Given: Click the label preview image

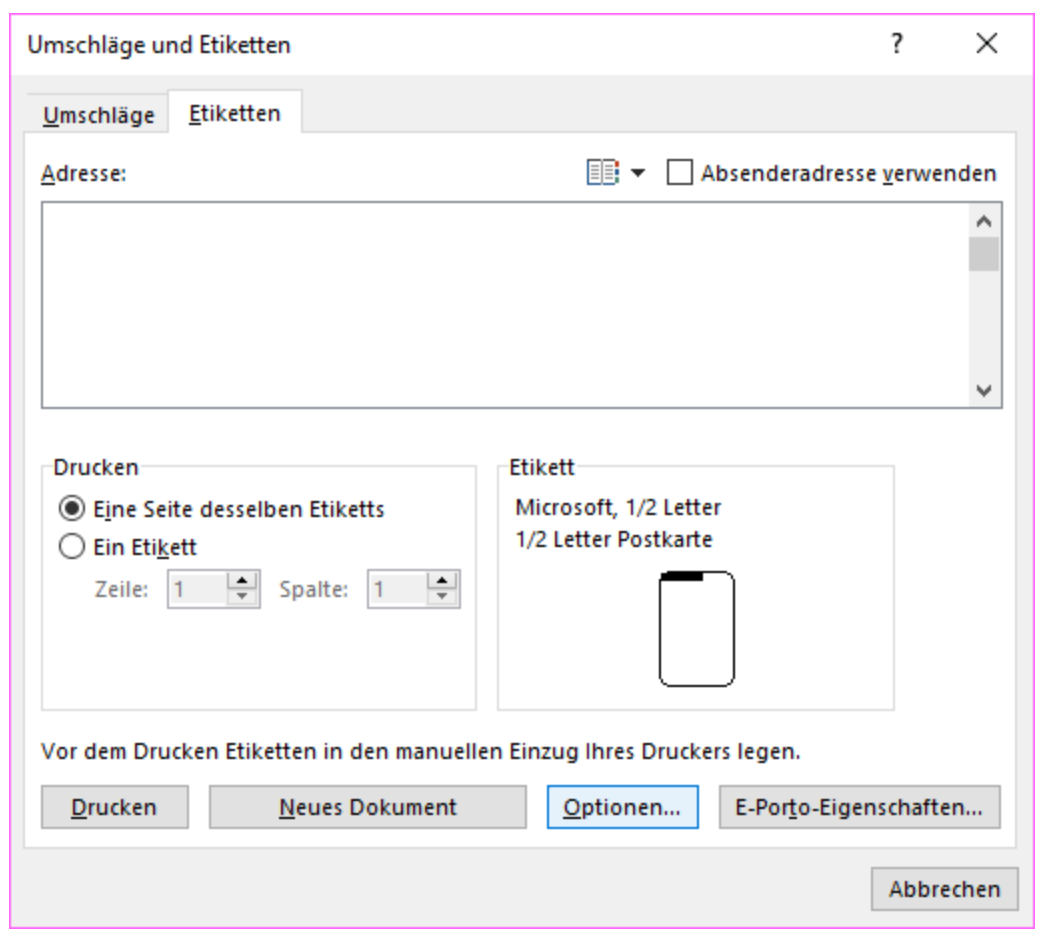Looking at the screenshot, I should pos(696,628).
